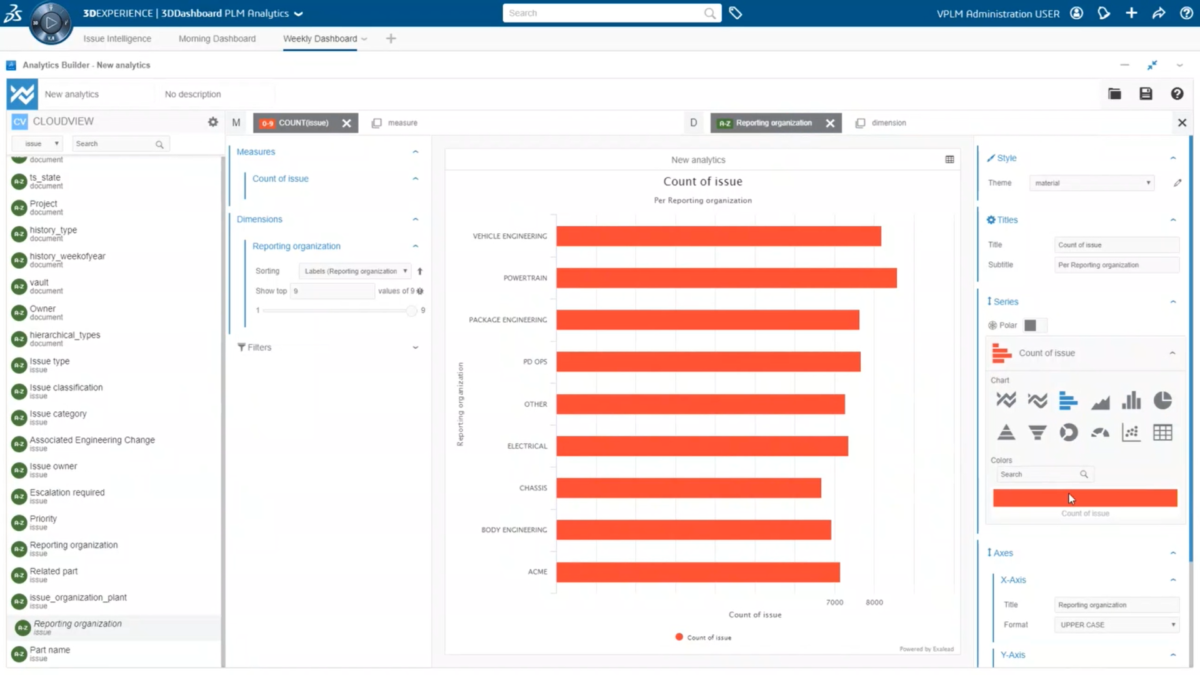Add a new dashboard tab

pyautogui.click(x=391, y=39)
